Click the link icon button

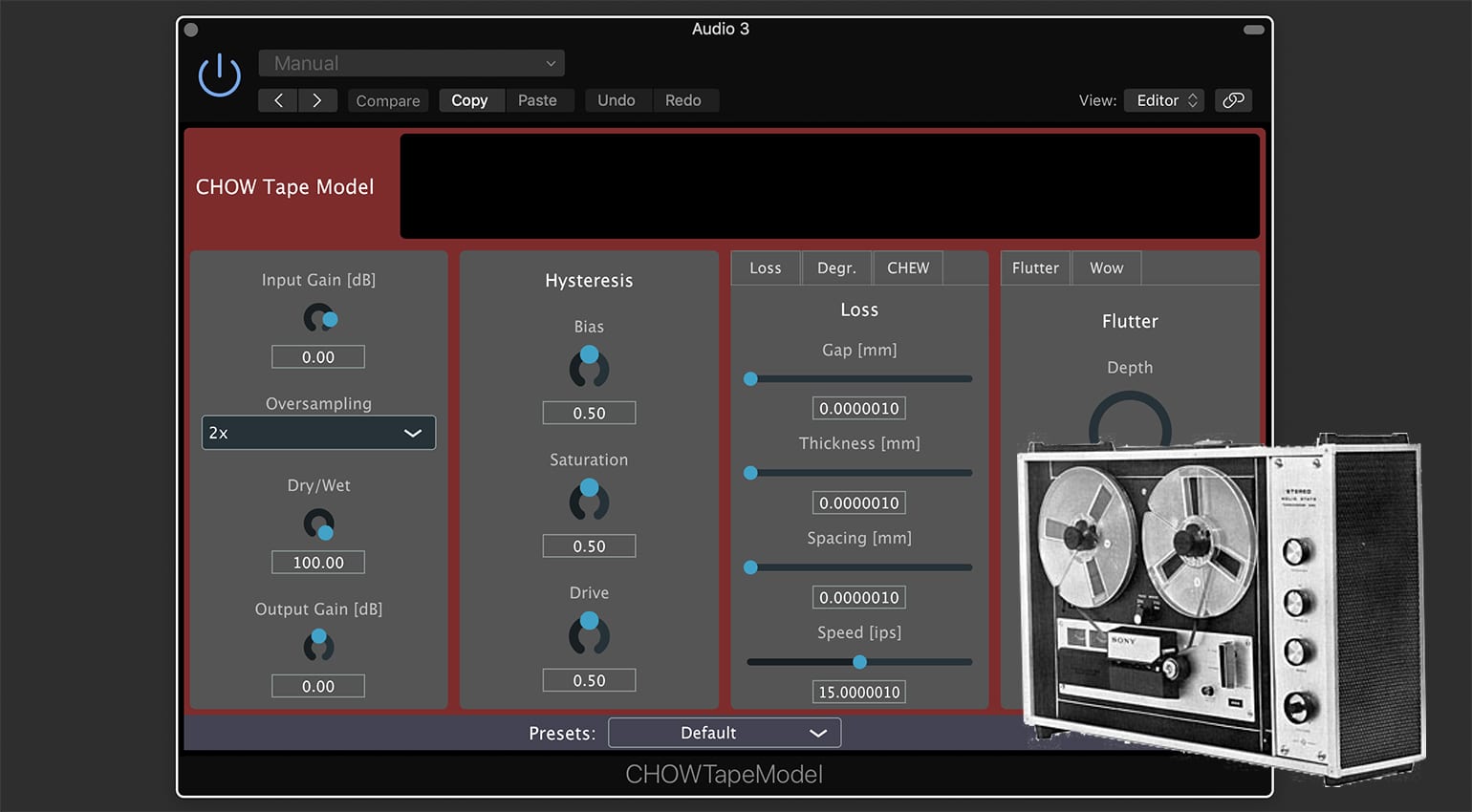click(1233, 100)
